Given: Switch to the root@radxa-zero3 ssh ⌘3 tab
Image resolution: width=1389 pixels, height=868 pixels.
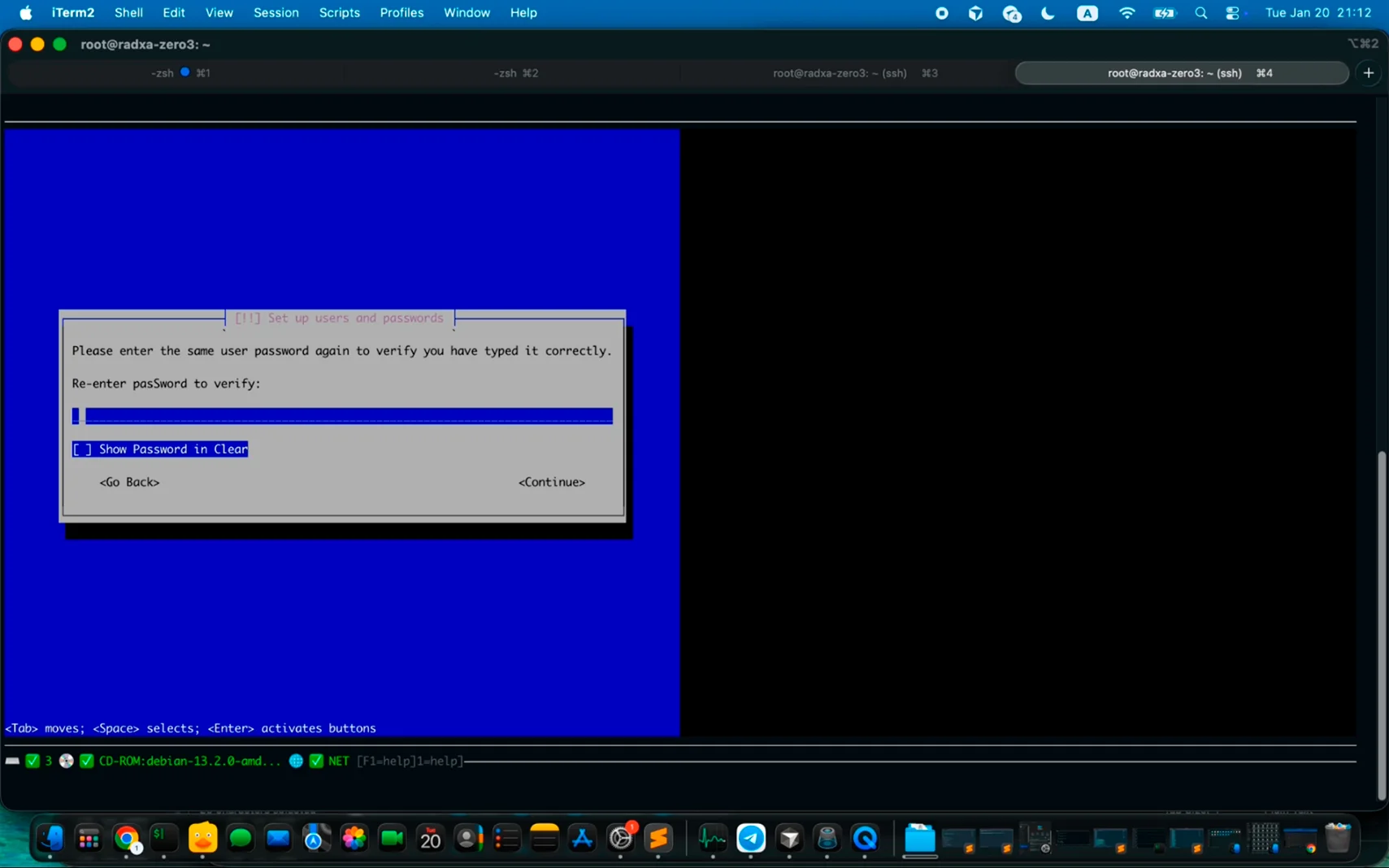Looking at the screenshot, I should click(x=840, y=72).
